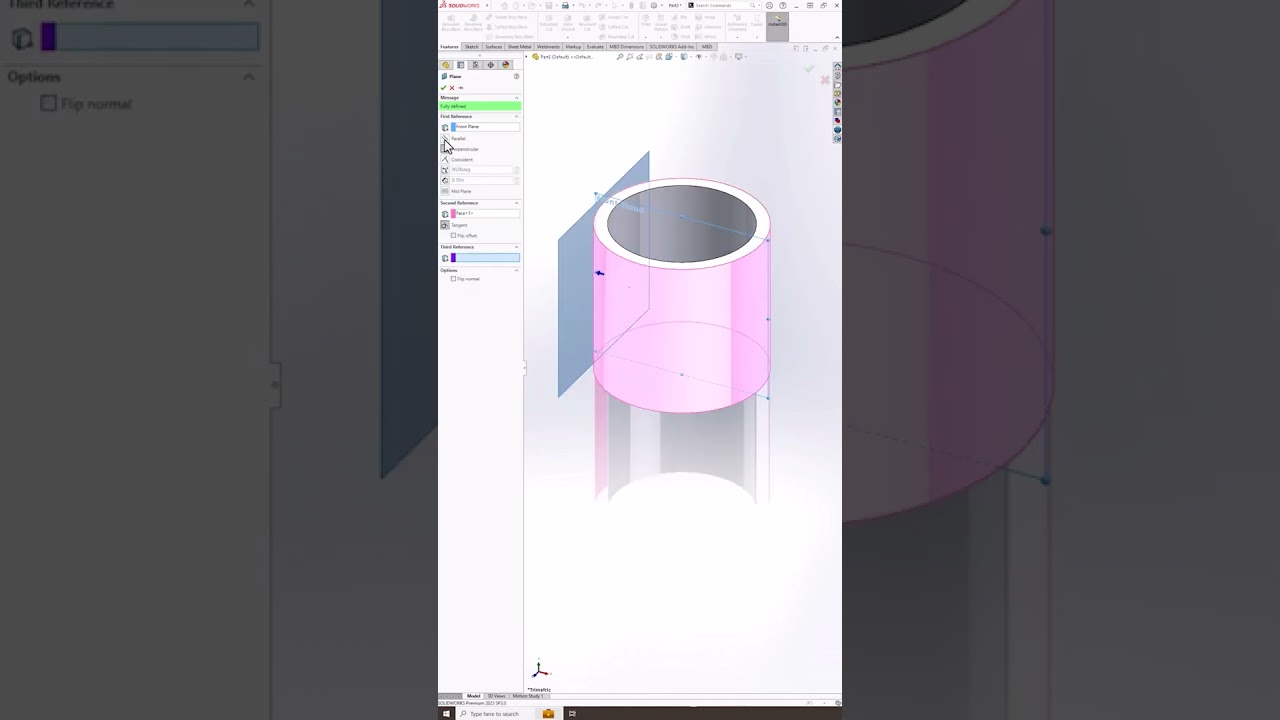Select the Perpendicular constraint icon

445,149
